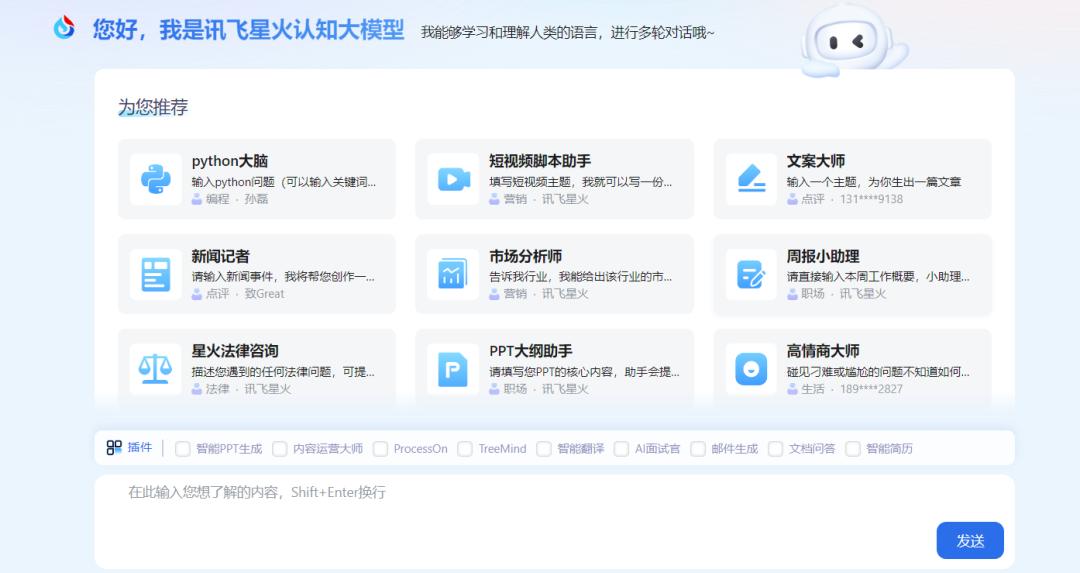Turn on the AI面试官 plugin checkbox
Screen dimensions: 1080x573
click(x=621, y=449)
